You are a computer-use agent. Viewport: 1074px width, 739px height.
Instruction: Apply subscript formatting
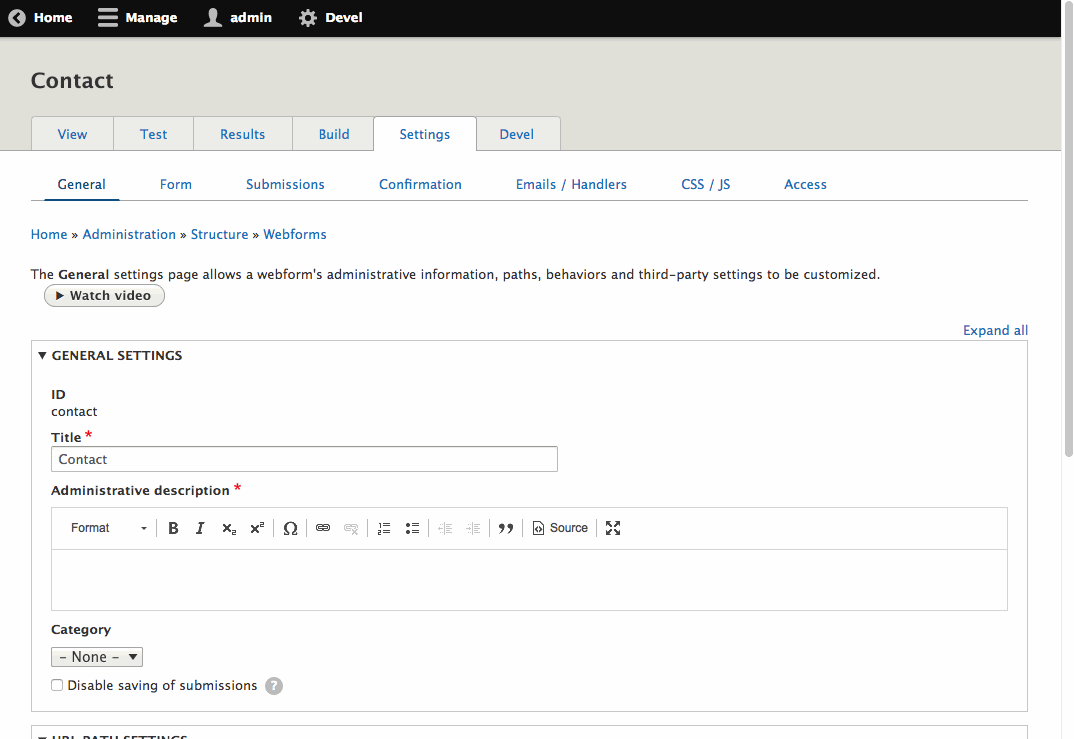229,528
